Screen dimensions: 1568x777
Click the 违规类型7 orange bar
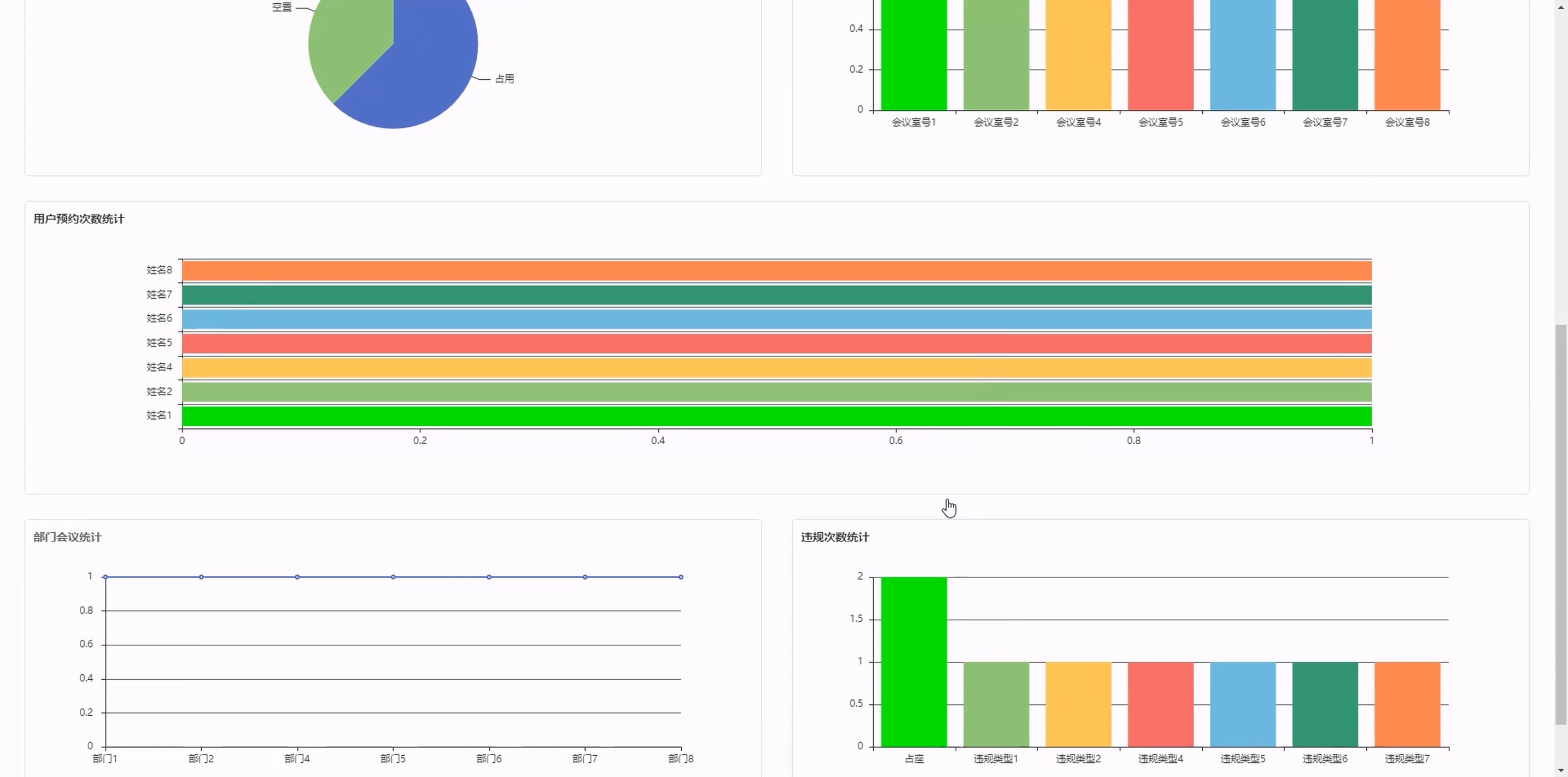[x=1407, y=704]
